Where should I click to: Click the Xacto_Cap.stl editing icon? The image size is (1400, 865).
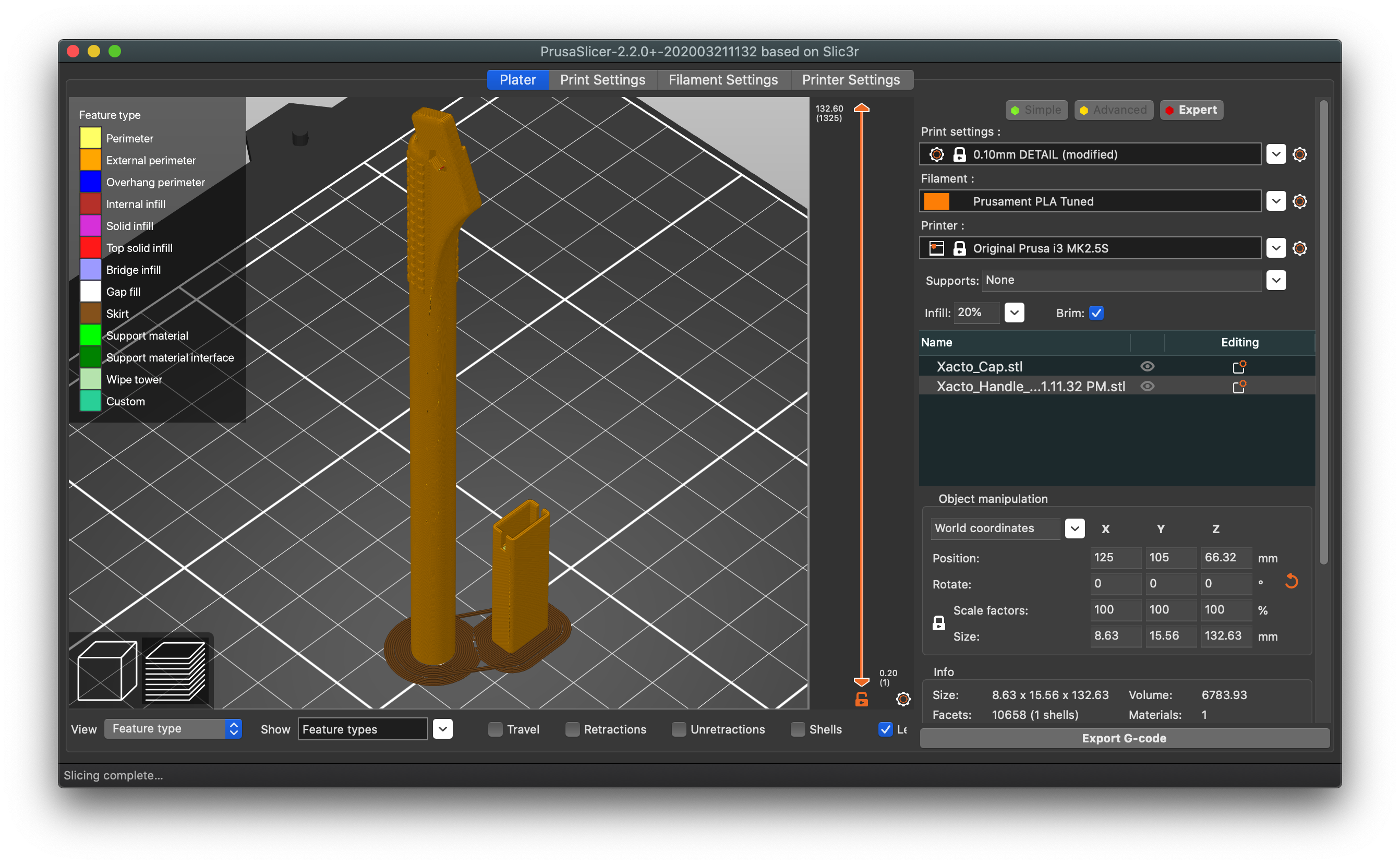pos(1239,367)
